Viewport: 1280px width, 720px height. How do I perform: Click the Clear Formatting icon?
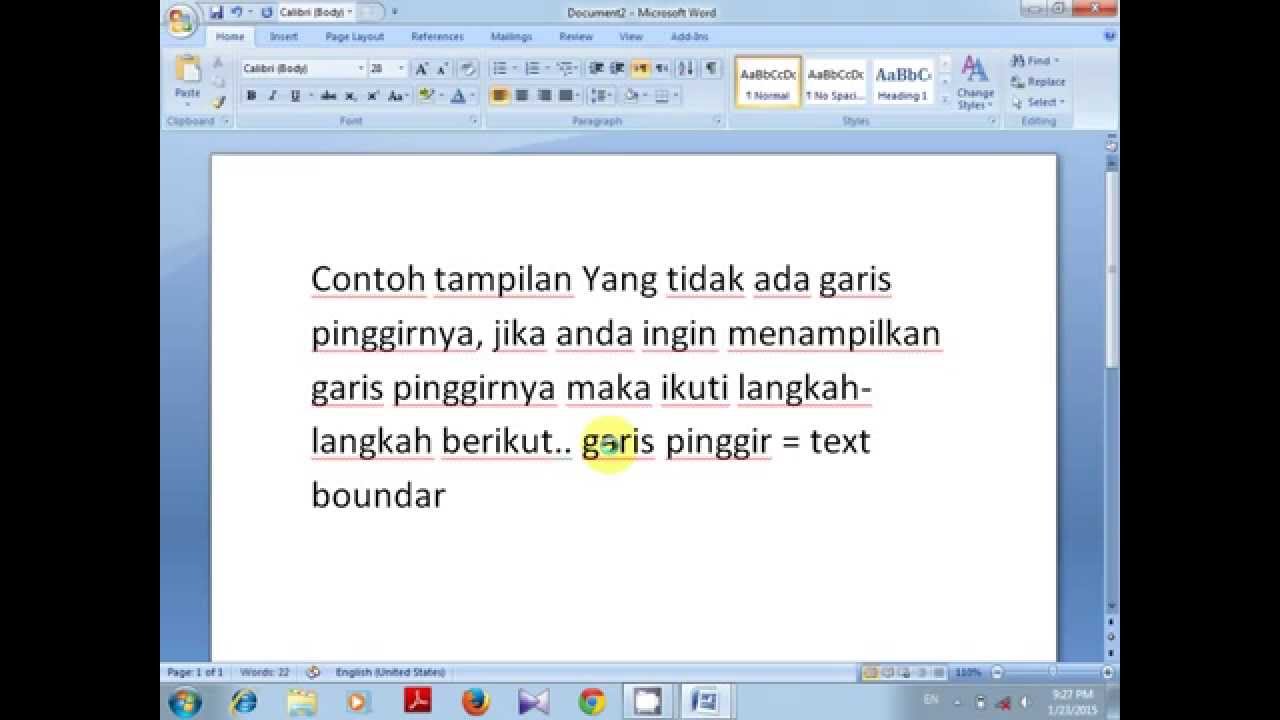[467, 69]
